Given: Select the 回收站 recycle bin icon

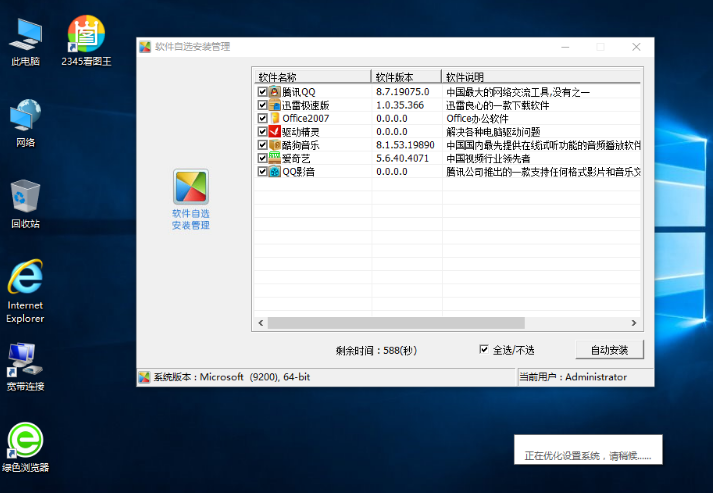Looking at the screenshot, I should (25, 204).
